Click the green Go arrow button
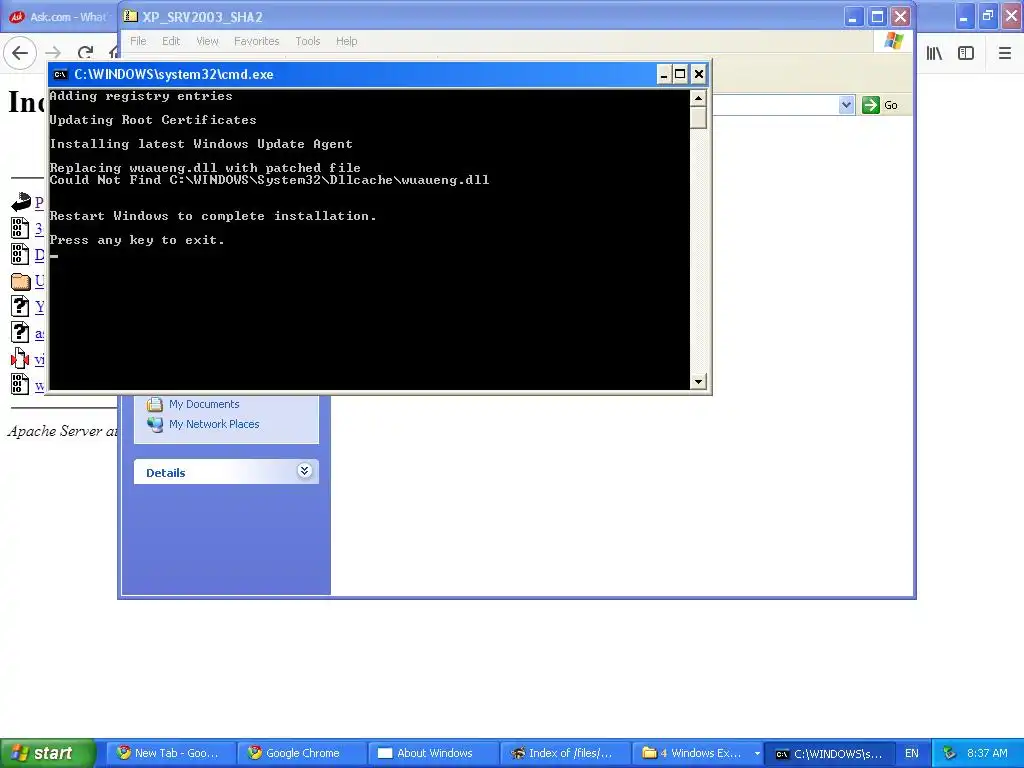This screenshot has height=768, width=1024. 871,104
